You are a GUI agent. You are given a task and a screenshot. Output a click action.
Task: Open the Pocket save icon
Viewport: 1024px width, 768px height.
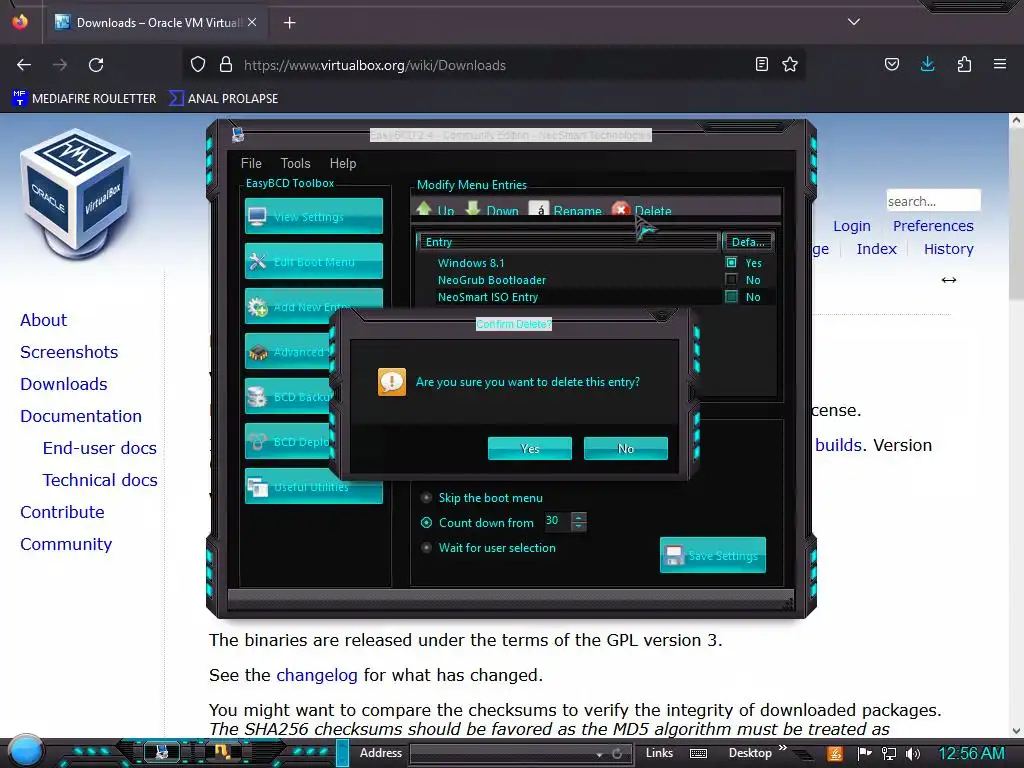891,65
